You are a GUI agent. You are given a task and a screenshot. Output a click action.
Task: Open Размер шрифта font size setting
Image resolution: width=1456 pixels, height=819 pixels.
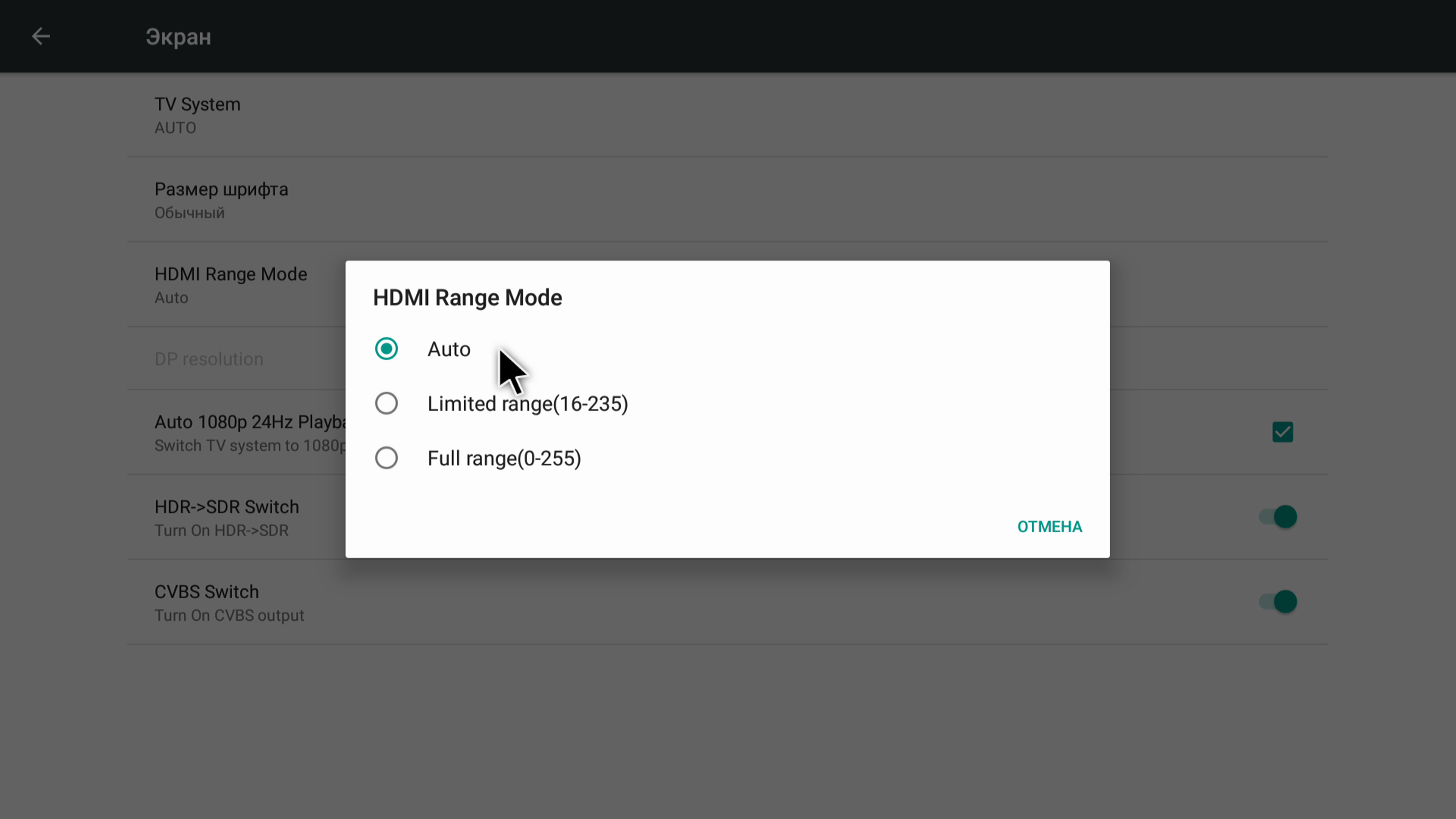[728, 199]
